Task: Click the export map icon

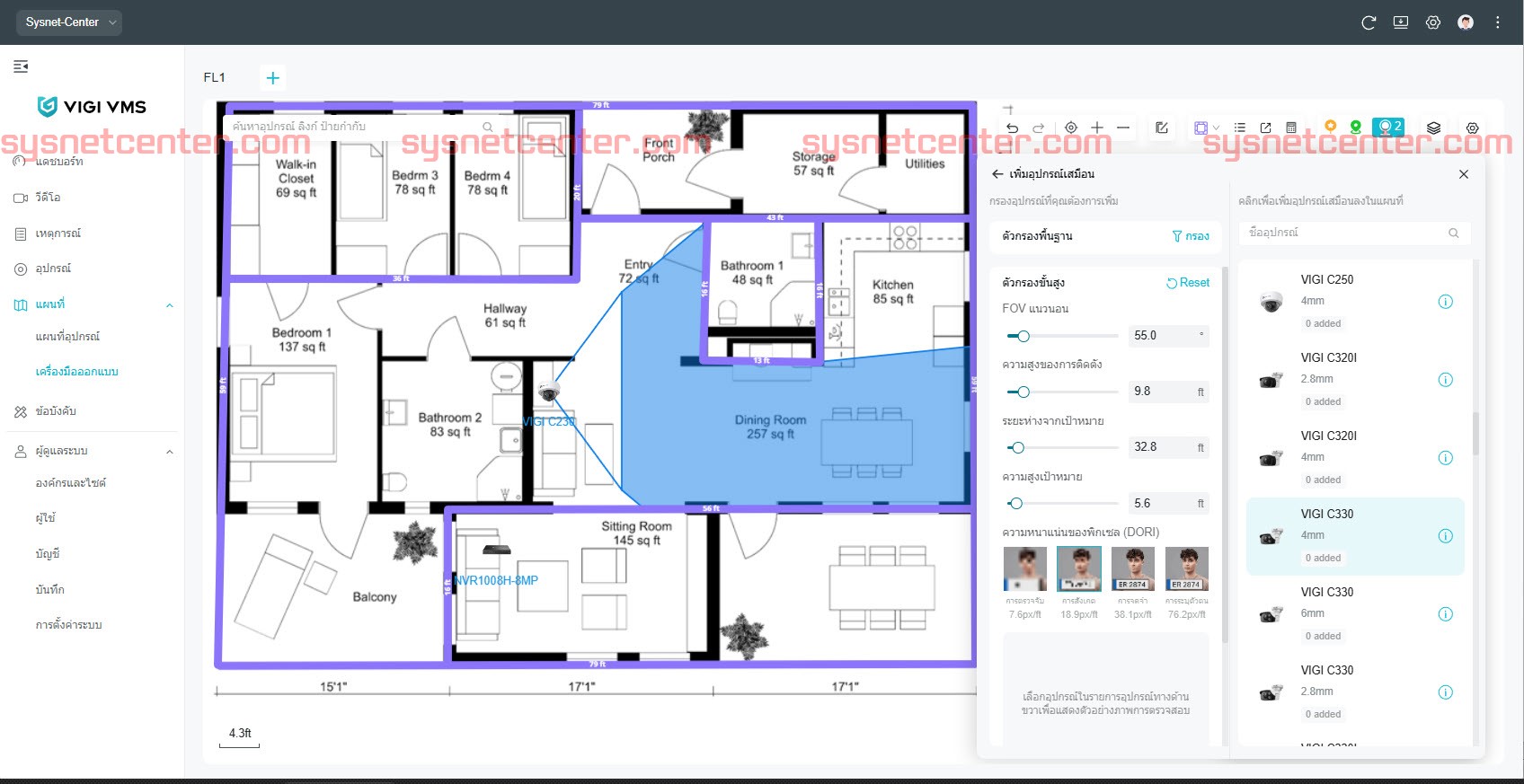Action: point(1265,128)
